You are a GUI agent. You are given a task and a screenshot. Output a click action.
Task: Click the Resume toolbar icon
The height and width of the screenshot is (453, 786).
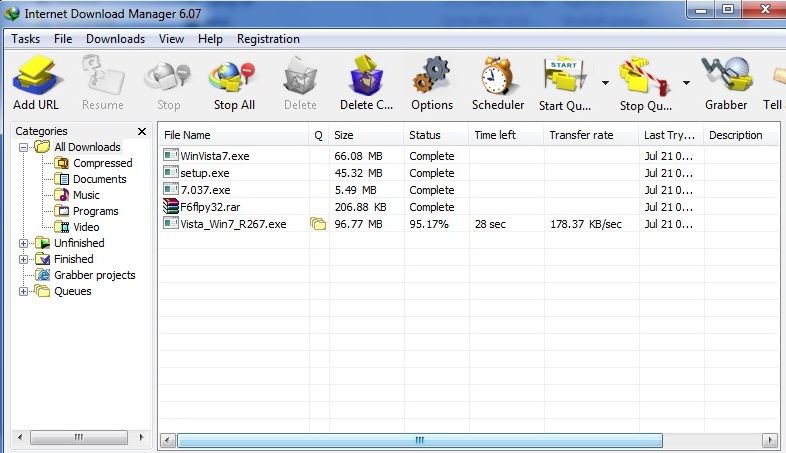[103, 75]
